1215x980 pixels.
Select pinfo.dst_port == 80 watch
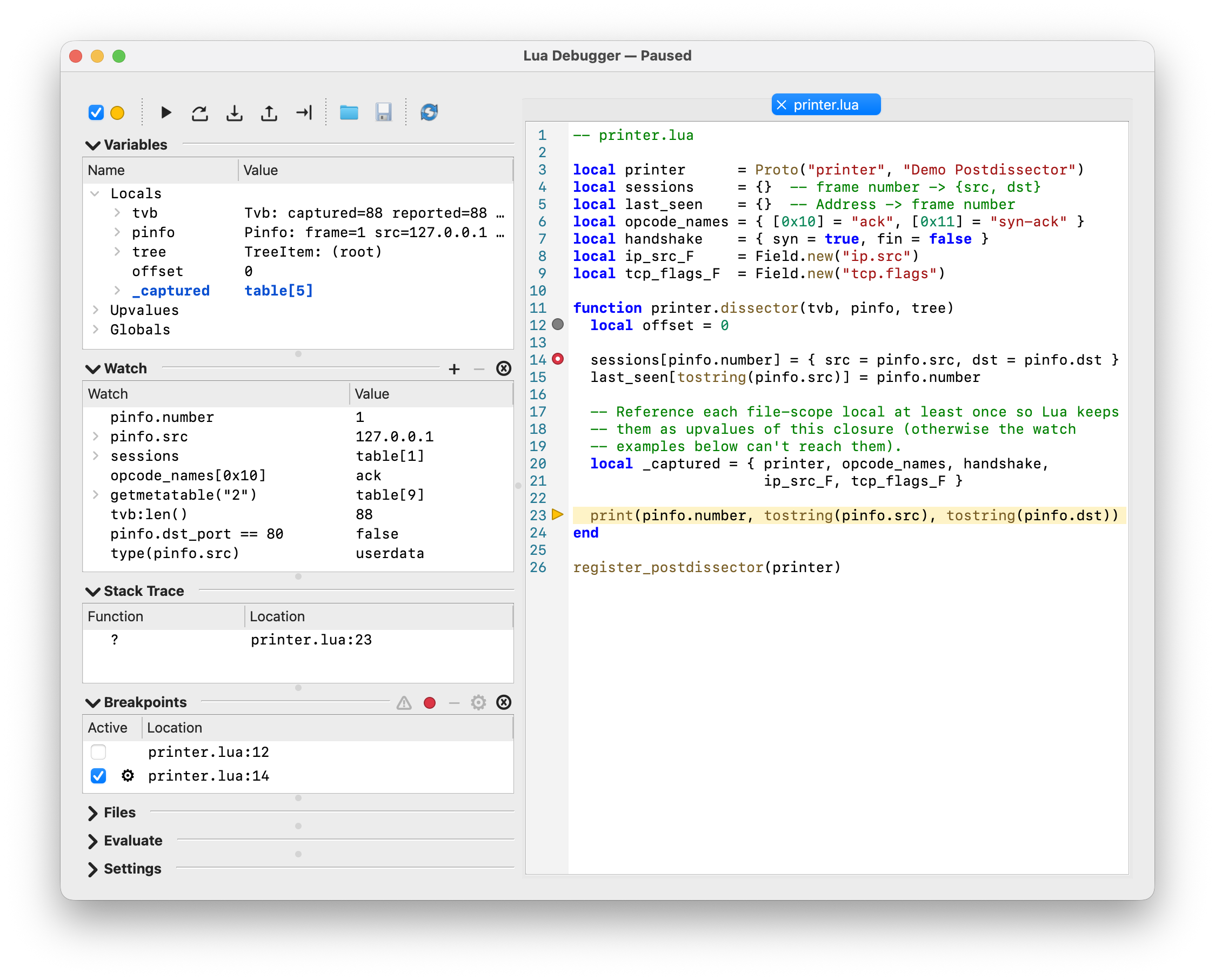pyautogui.click(x=298, y=534)
